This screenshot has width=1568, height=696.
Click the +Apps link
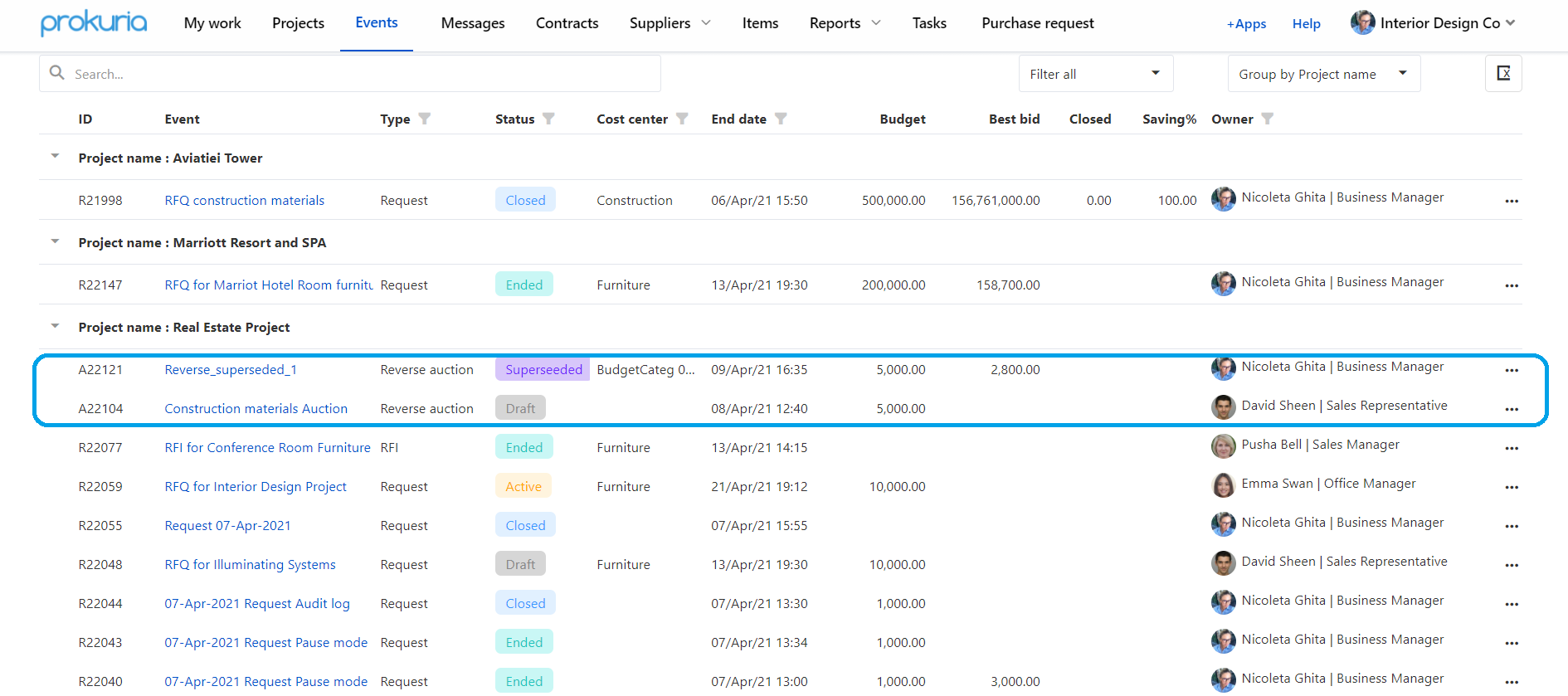pos(1246,24)
